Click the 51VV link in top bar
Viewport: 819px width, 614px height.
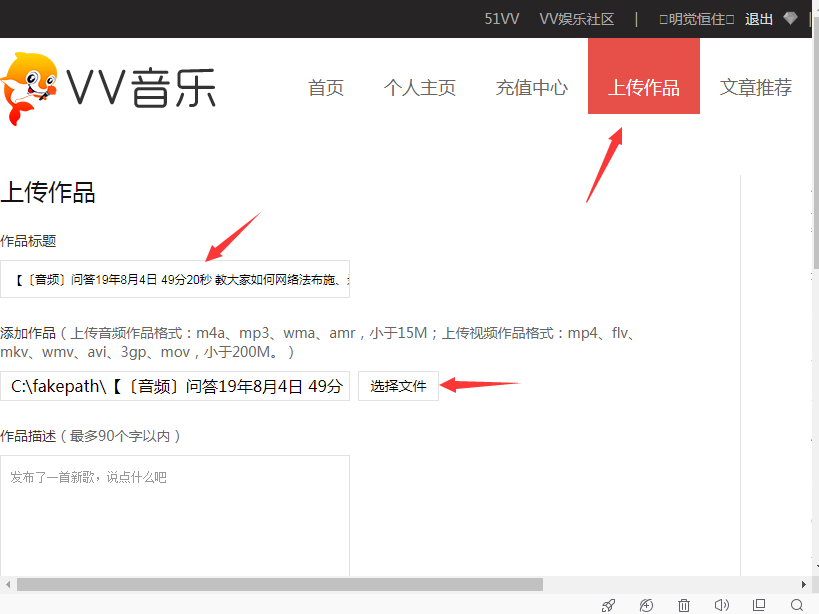click(501, 19)
